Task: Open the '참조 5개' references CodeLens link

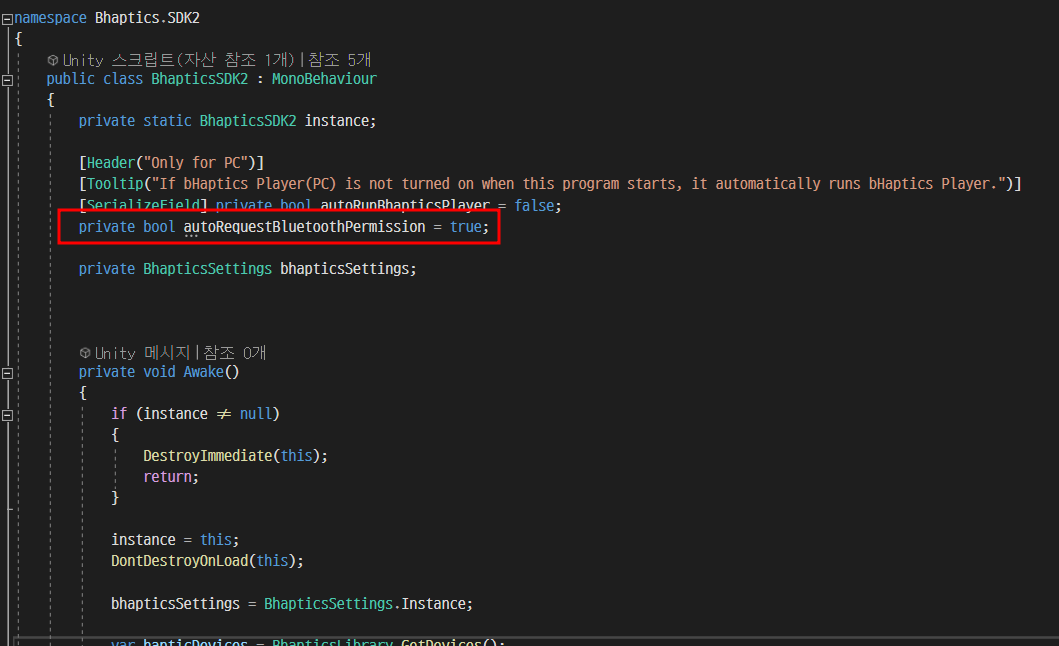Action: coord(340,59)
